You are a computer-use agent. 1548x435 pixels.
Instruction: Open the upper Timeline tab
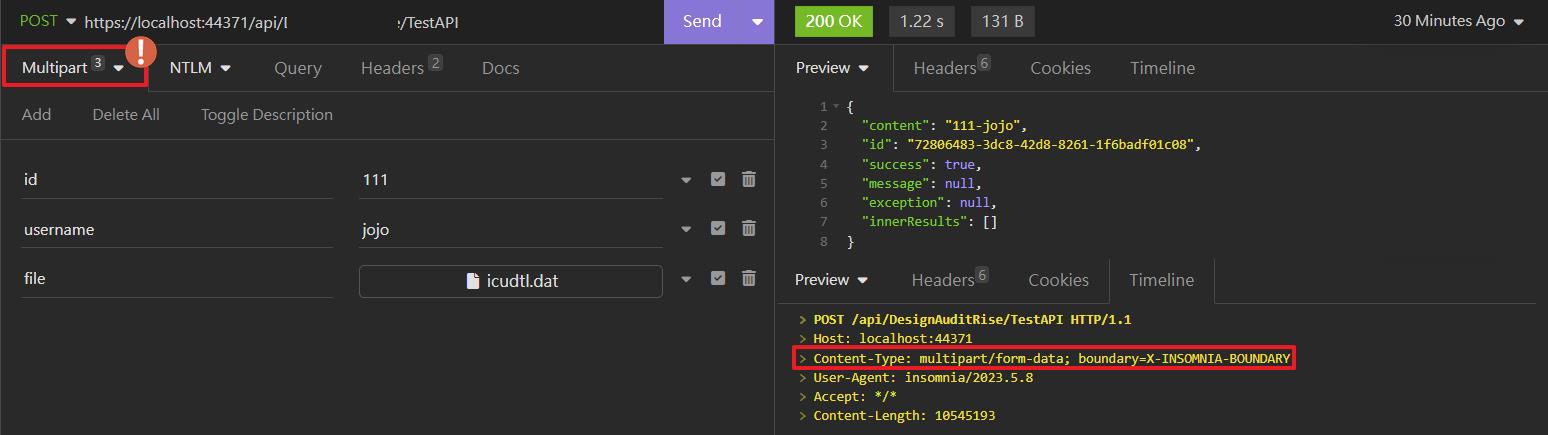tap(1162, 68)
